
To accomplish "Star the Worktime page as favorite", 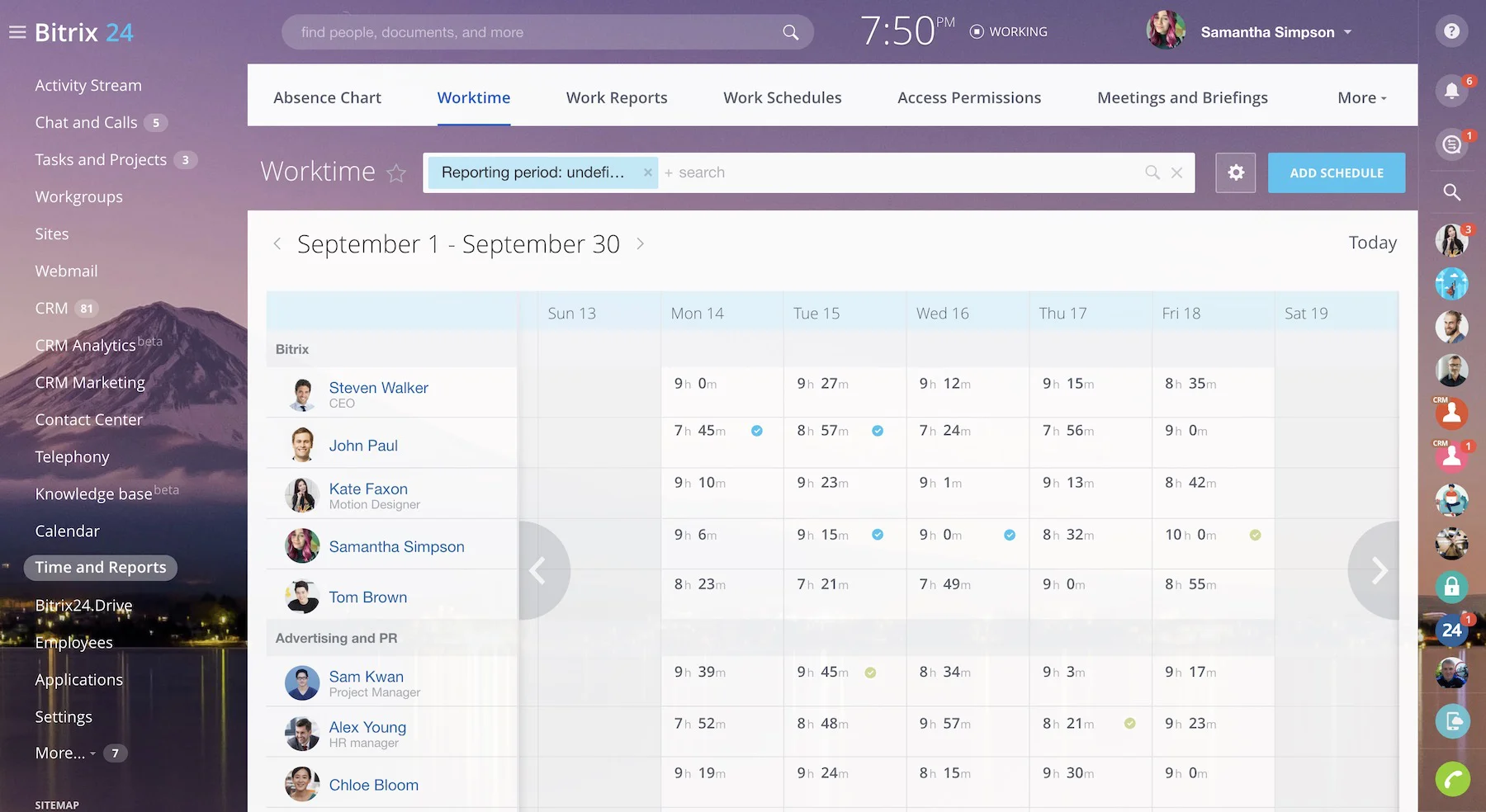I will (397, 173).
